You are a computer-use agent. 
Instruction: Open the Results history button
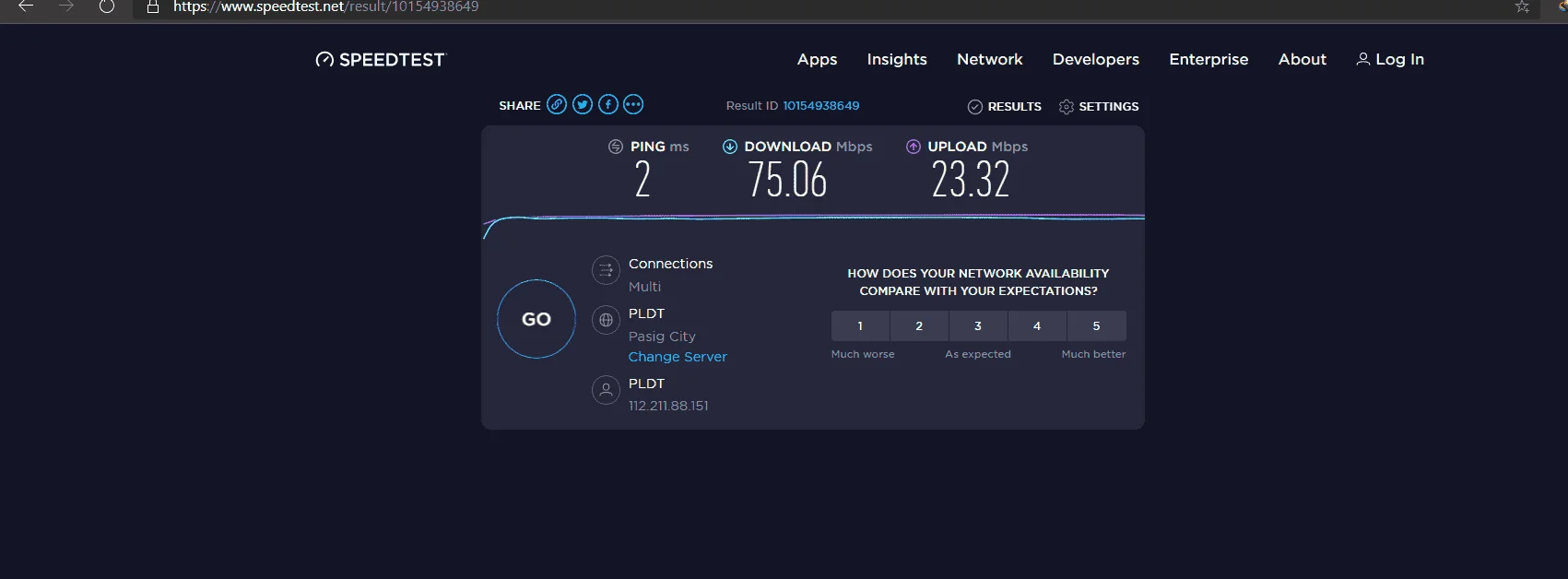[1005, 107]
